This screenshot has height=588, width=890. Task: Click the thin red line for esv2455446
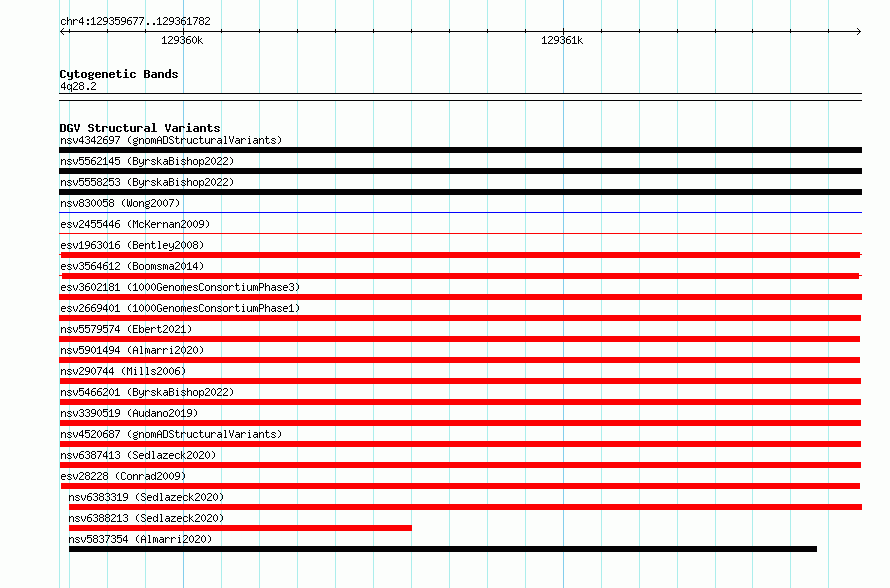(x=460, y=234)
